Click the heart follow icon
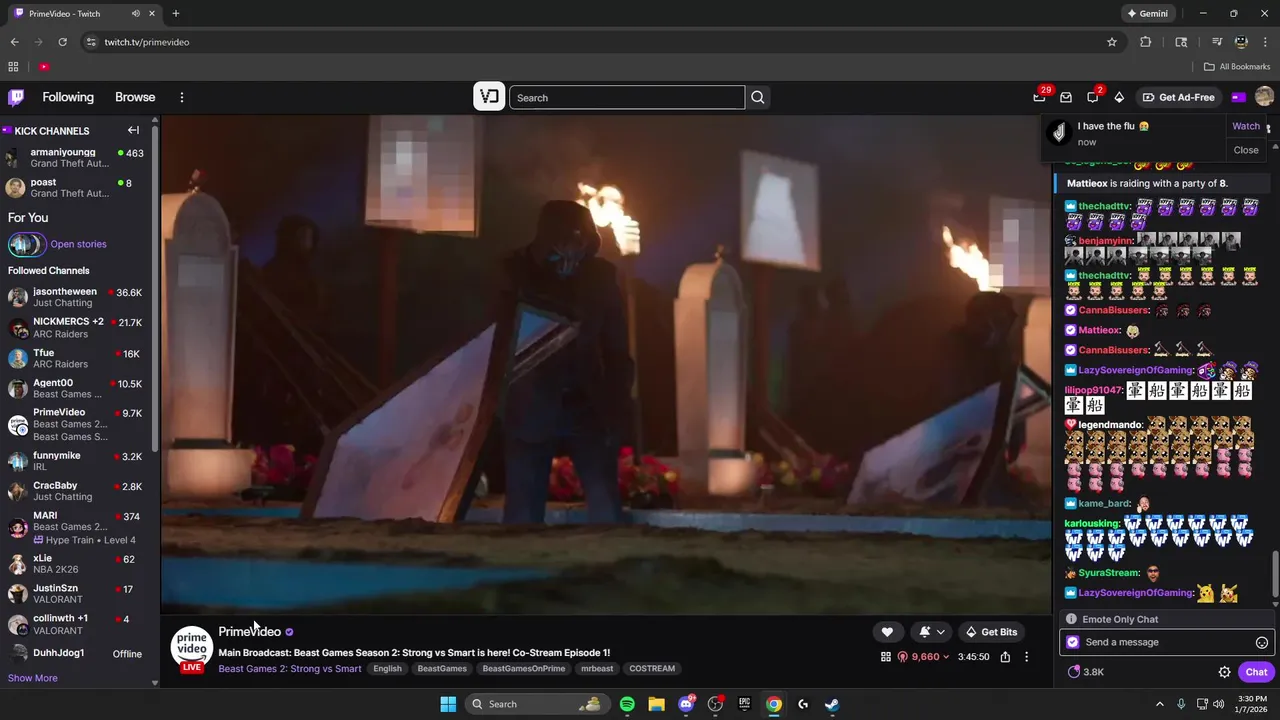1280x720 pixels. click(x=887, y=632)
